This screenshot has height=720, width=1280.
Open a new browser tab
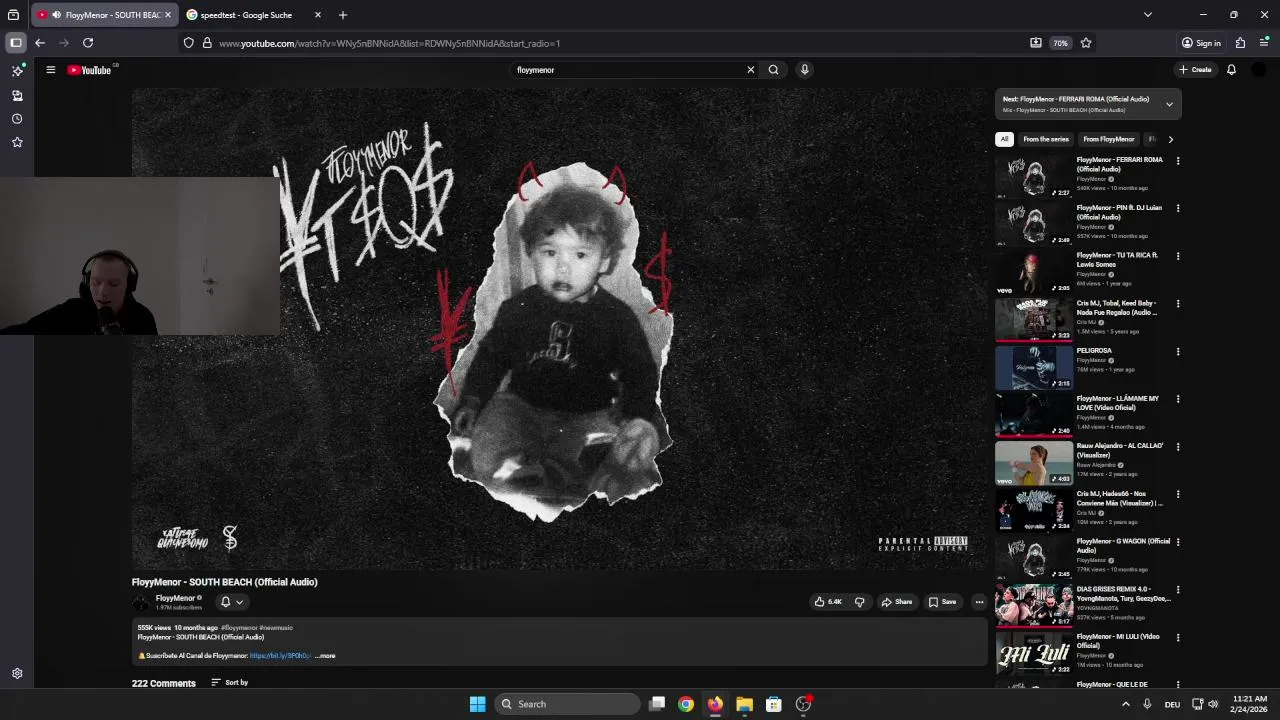pos(343,15)
